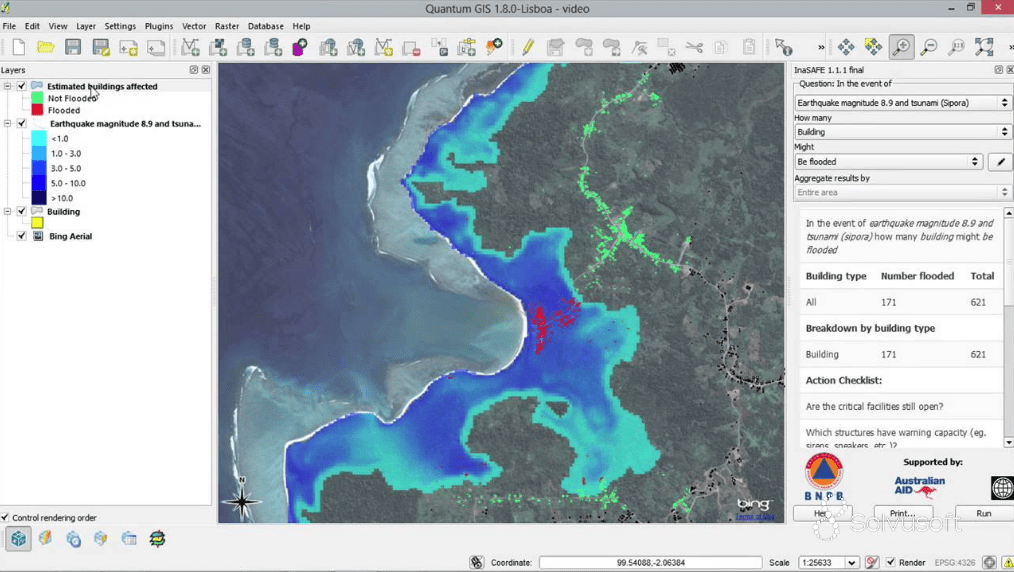The height and width of the screenshot is (572, 1014).
Task: Open a project with the yellow folder icon
Action: tap(45, 47)
